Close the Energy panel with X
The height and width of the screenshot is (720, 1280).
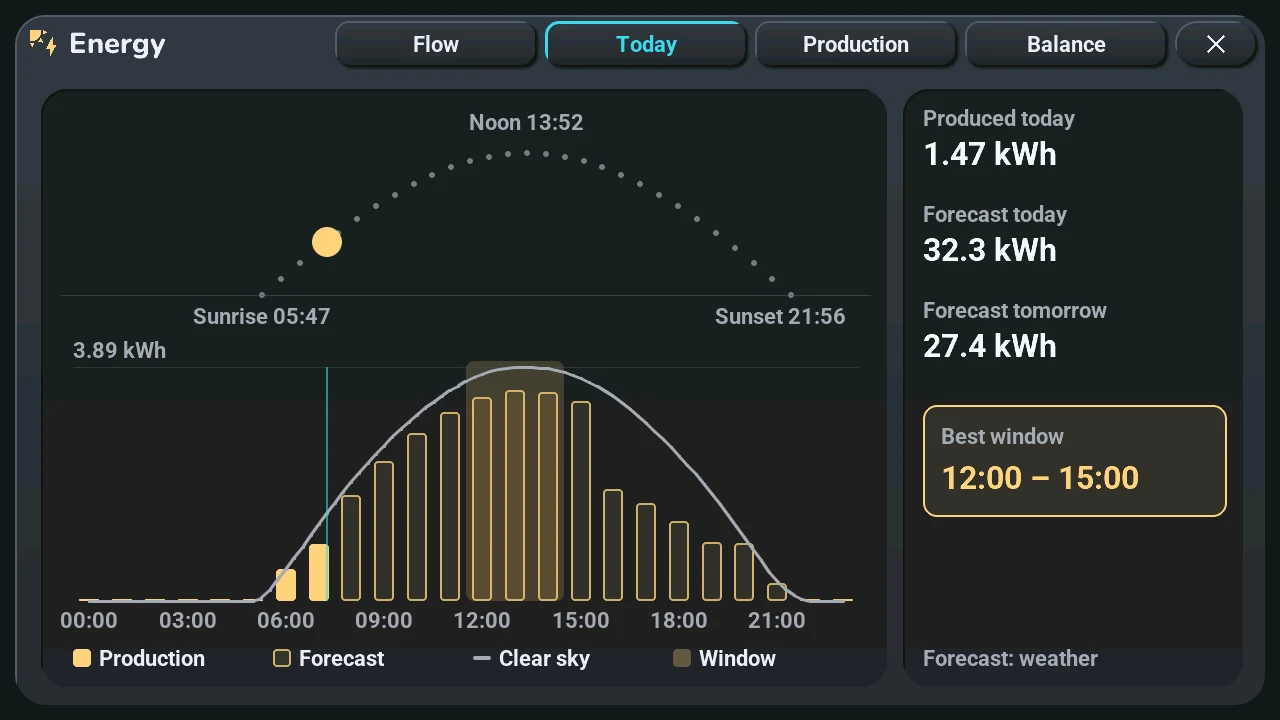1215,44
